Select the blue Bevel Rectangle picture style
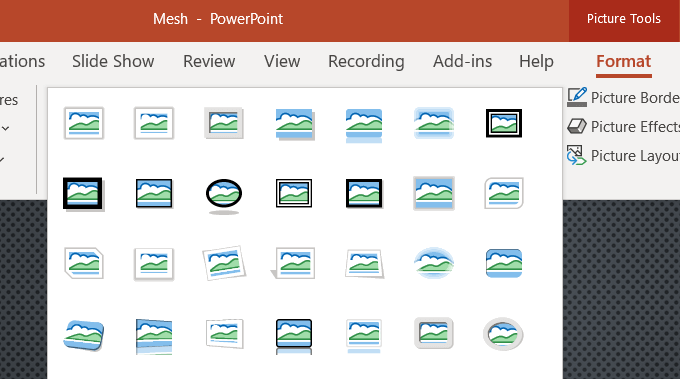 (x=504, y=263)
